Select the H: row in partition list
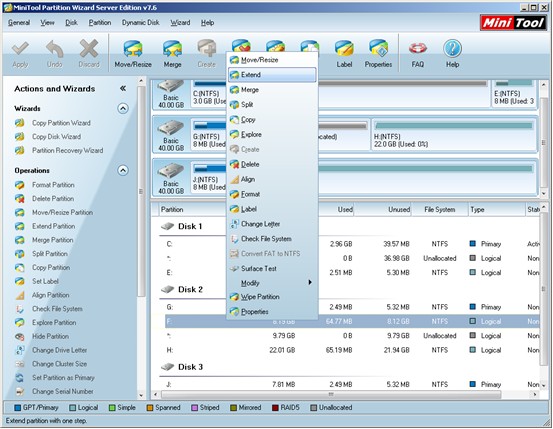This screenshot has height=429, width=553. coord(352,350)
